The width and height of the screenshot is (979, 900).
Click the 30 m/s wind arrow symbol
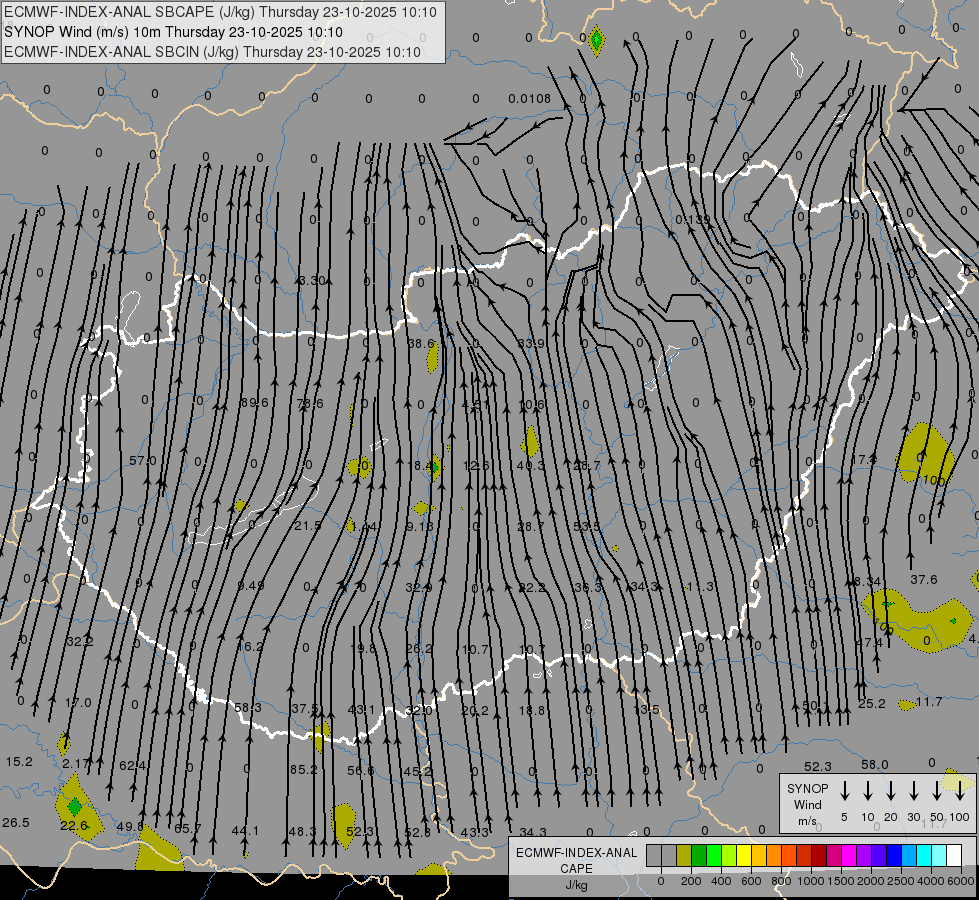[x=913, y=791]
